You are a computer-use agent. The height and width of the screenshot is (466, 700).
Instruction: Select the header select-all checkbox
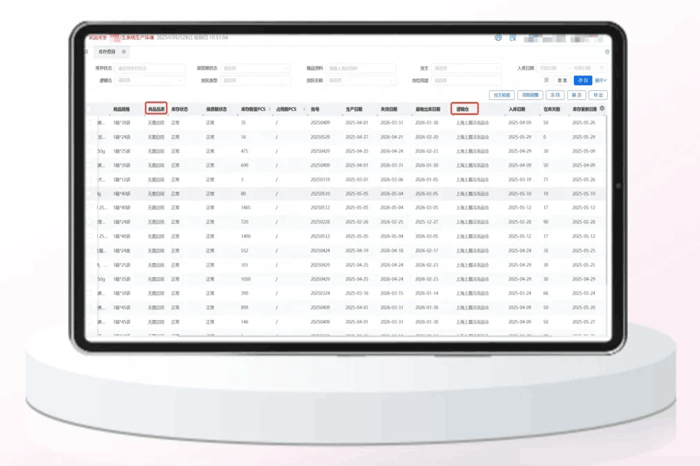90,109
